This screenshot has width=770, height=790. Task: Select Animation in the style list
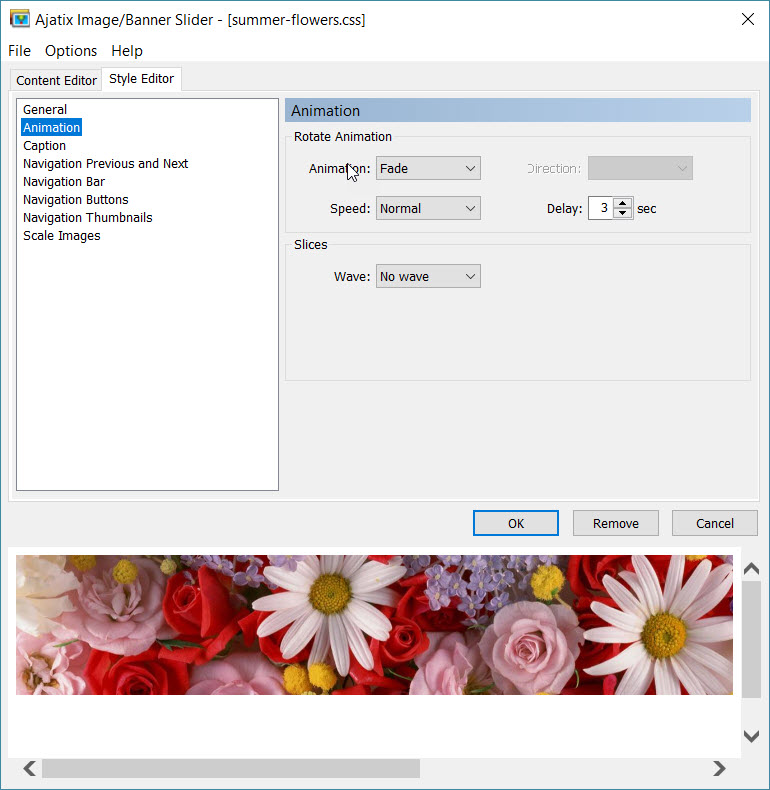(51, 127)
